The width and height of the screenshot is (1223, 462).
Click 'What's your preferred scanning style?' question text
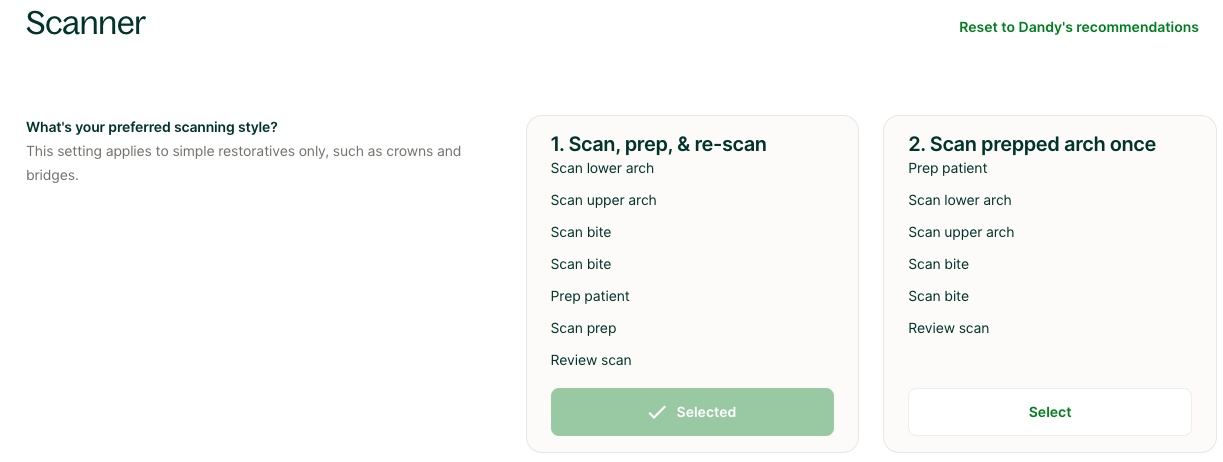pos(152,128)
